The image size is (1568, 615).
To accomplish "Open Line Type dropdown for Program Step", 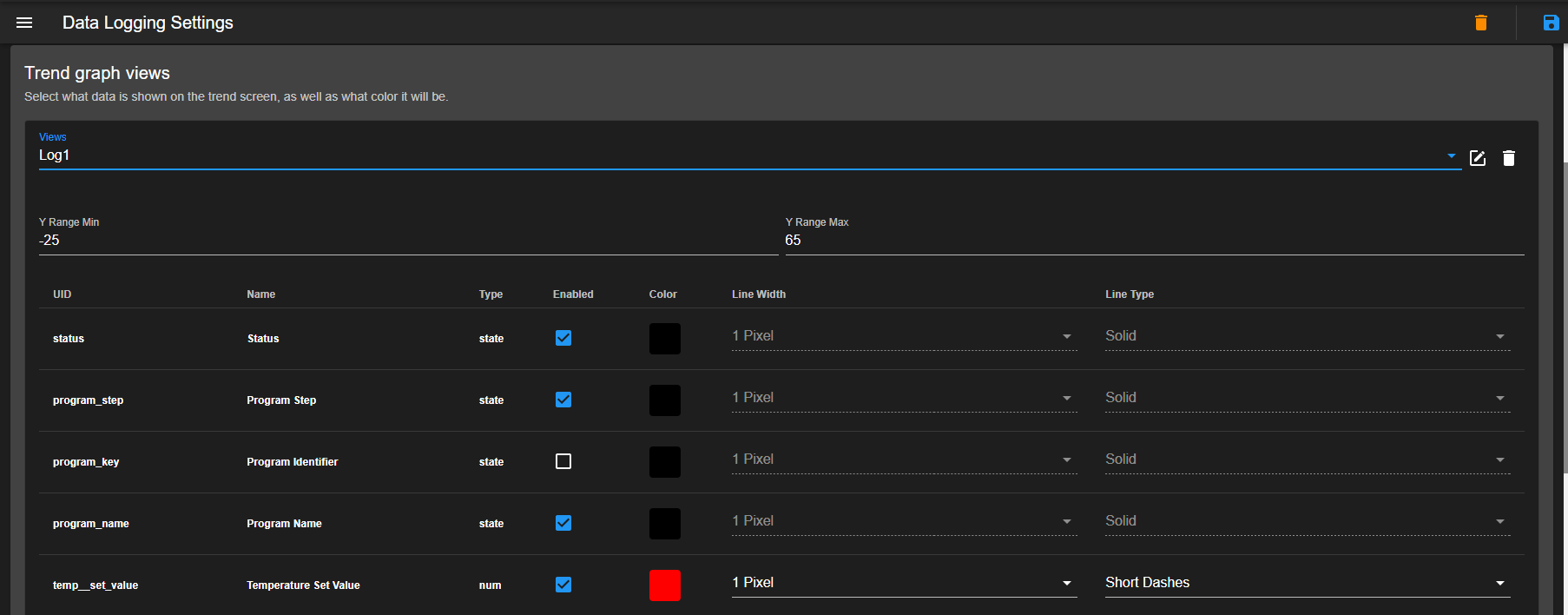I will coord(1308,398).
